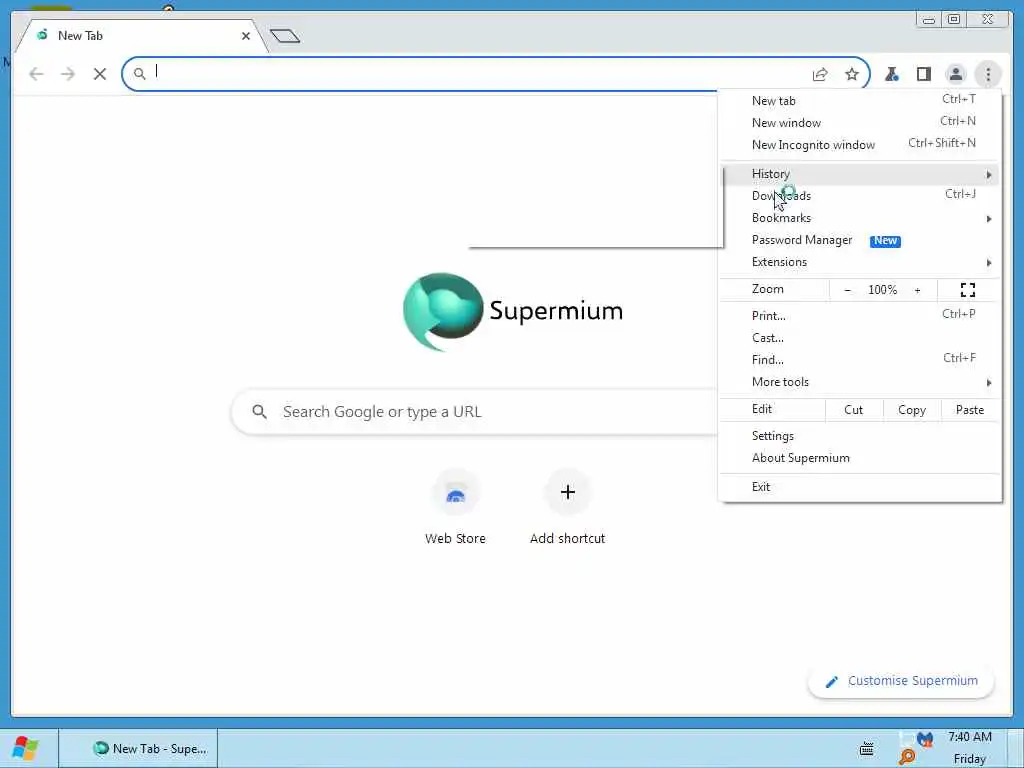Click the New Tab - Supermium taskbar button

point(138,748)
